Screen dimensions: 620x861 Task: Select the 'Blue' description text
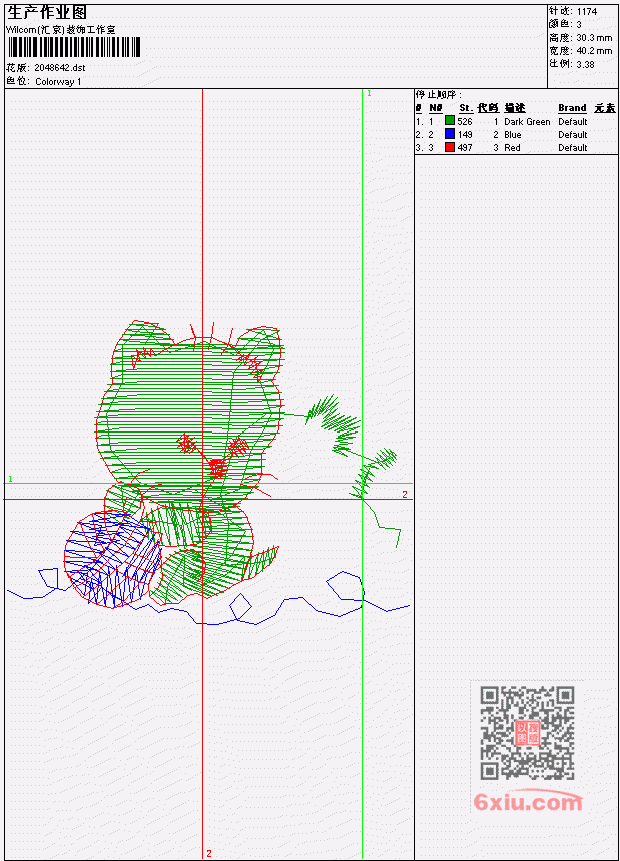(512, 135)
